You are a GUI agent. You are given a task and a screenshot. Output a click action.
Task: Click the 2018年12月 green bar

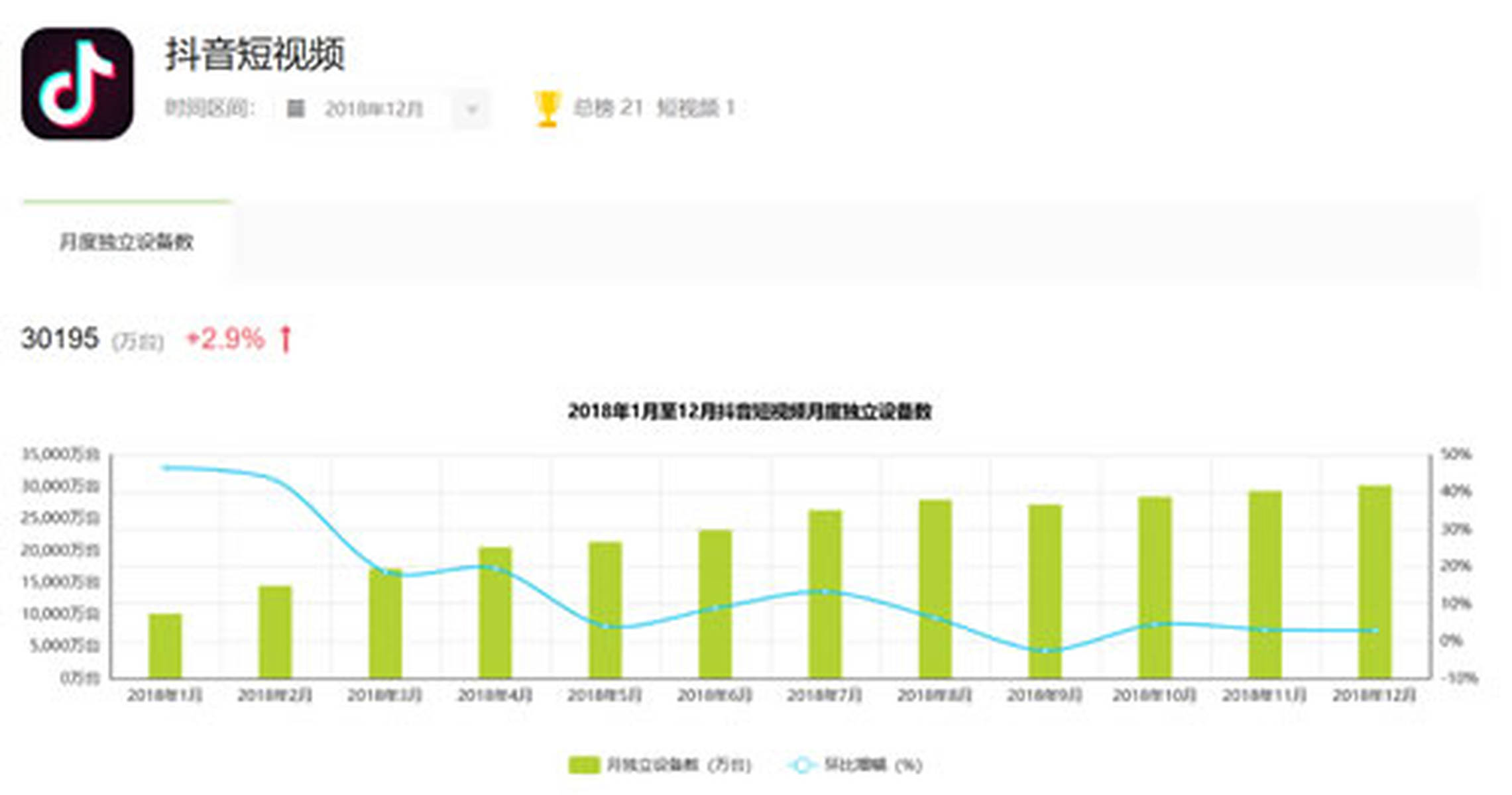pos(1375,582)
